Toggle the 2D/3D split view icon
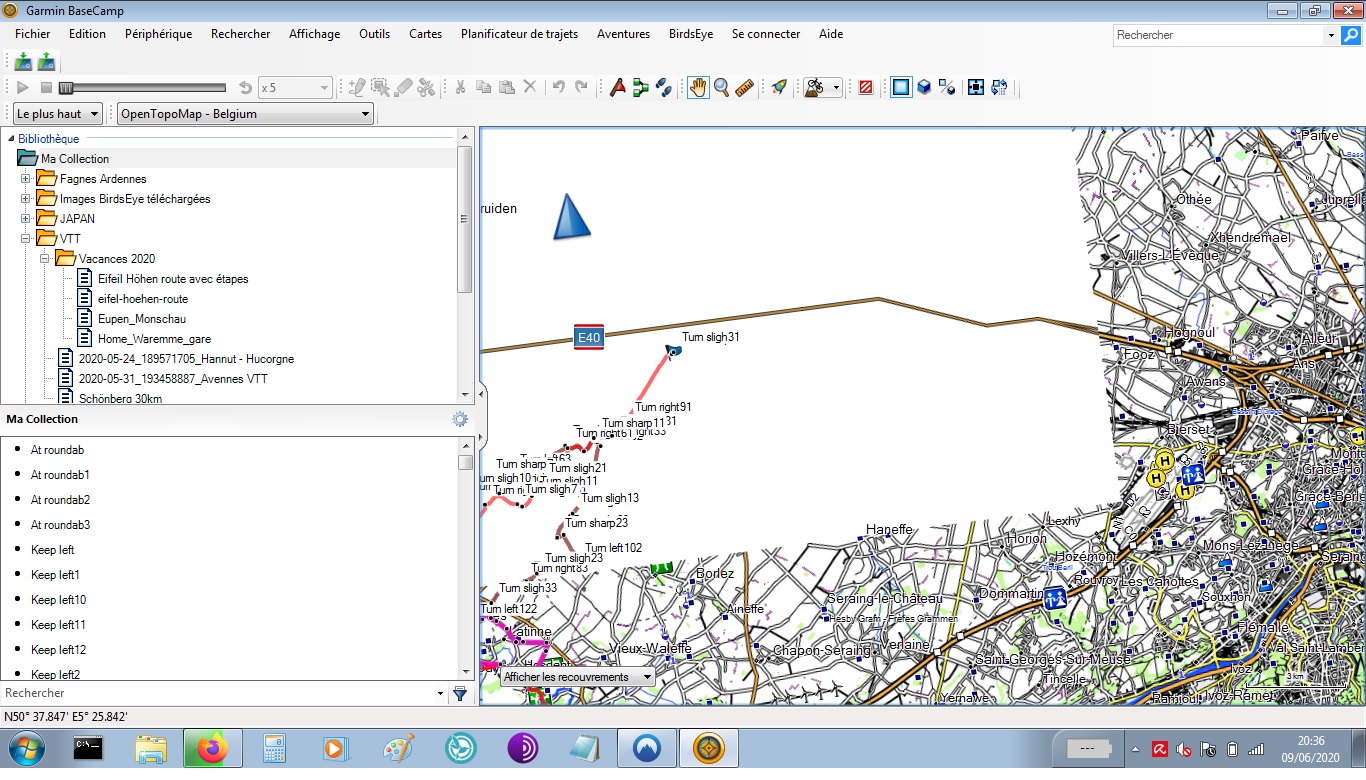The image size is (1366, 780). (x=947, y=88)
